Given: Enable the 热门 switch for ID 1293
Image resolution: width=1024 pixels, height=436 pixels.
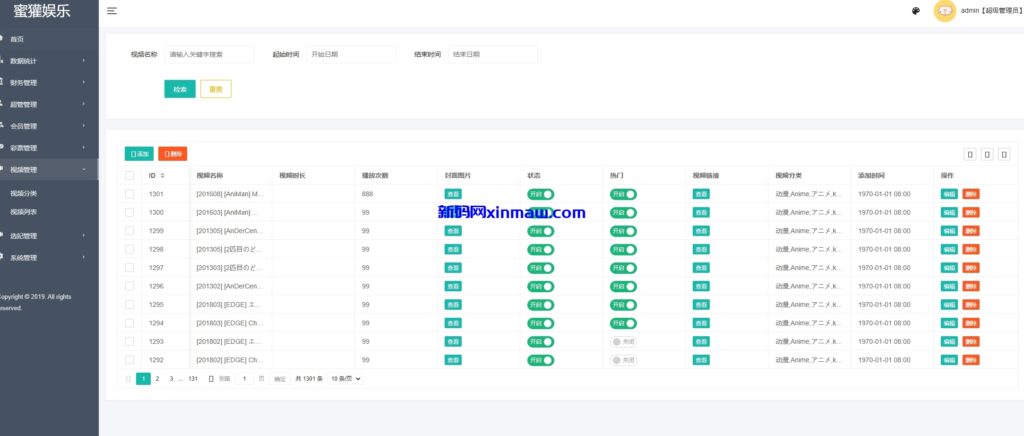Looking at the screenshot, I should tap(623, 342).
